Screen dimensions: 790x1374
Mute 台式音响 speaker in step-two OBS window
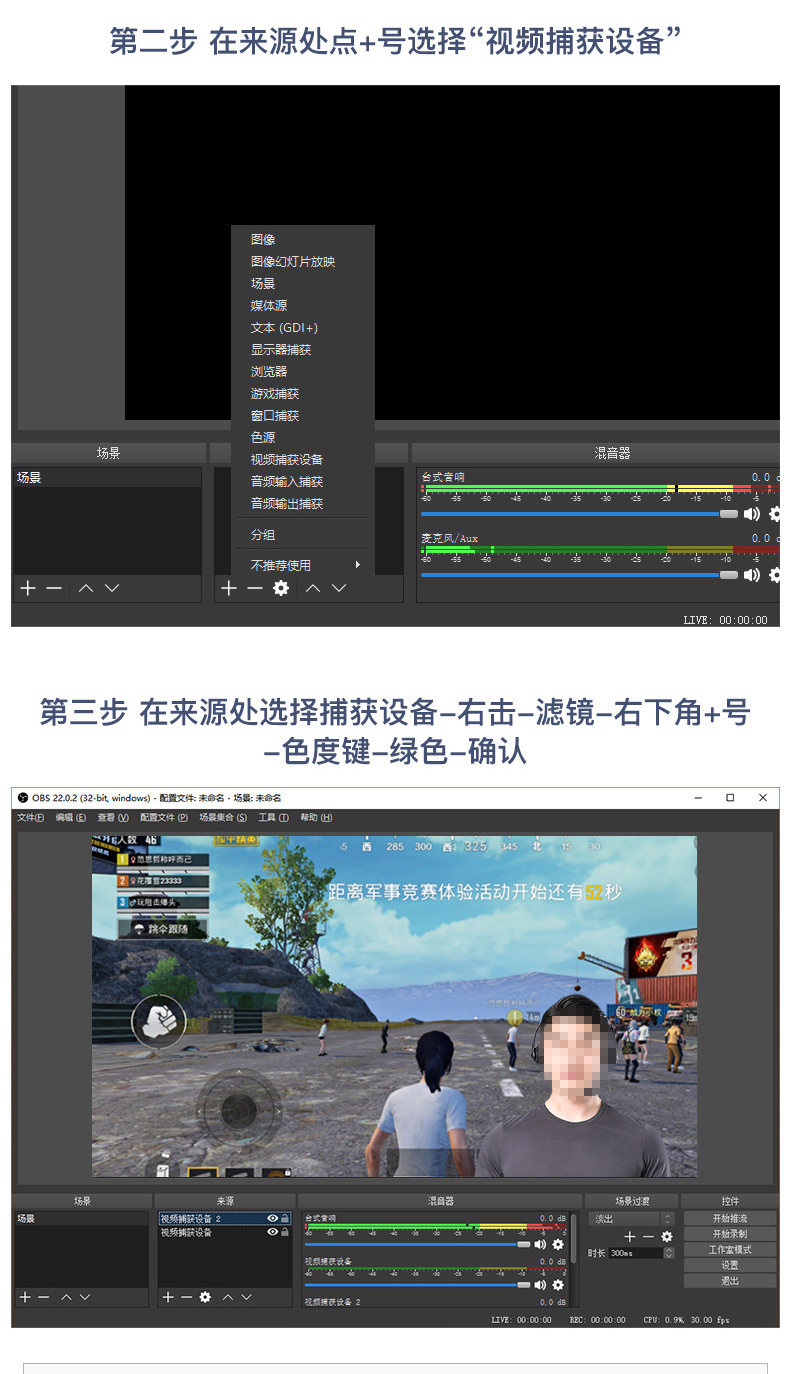click(x=751, y=514)
